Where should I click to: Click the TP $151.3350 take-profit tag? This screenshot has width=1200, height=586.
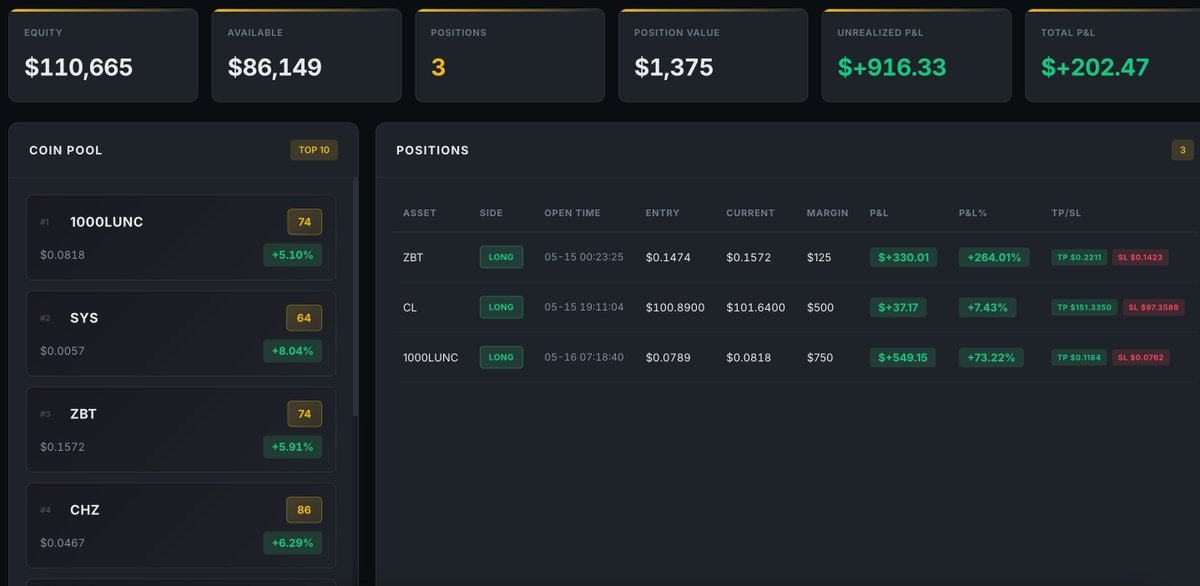click(x=1084, y=307)
